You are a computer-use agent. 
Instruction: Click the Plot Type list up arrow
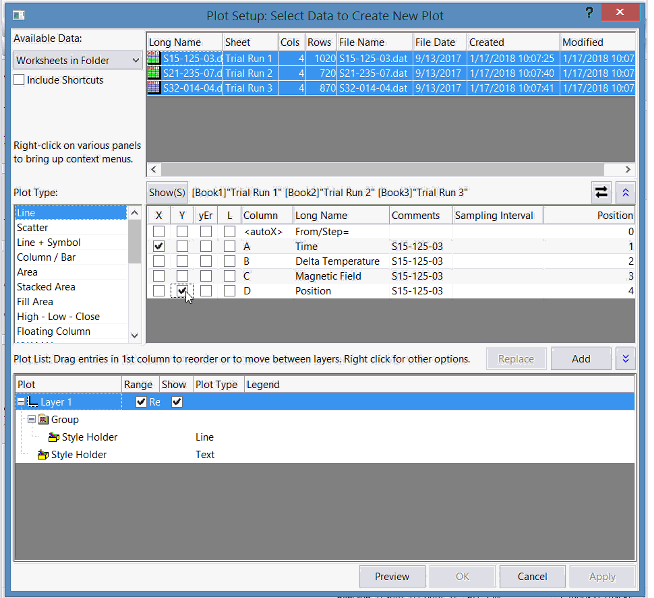(x=134, y=213)
